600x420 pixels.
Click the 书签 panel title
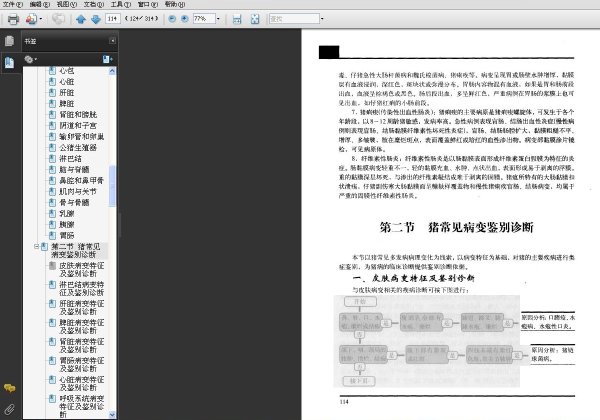[31, 41]
